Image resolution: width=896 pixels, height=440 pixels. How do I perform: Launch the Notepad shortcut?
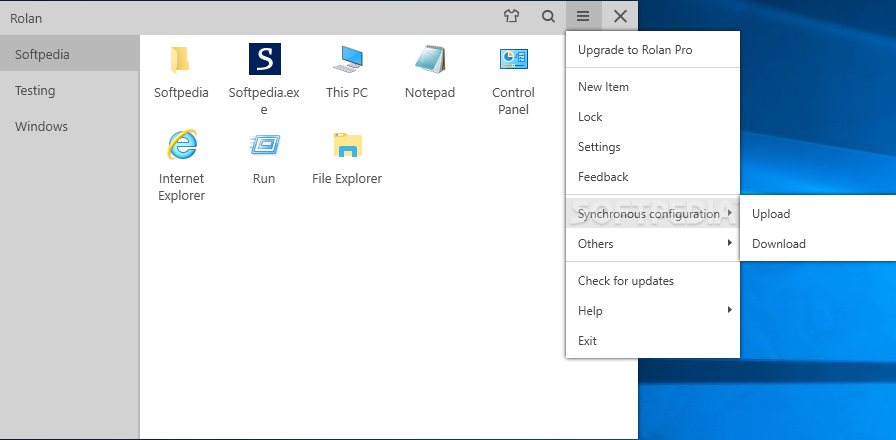430,72
